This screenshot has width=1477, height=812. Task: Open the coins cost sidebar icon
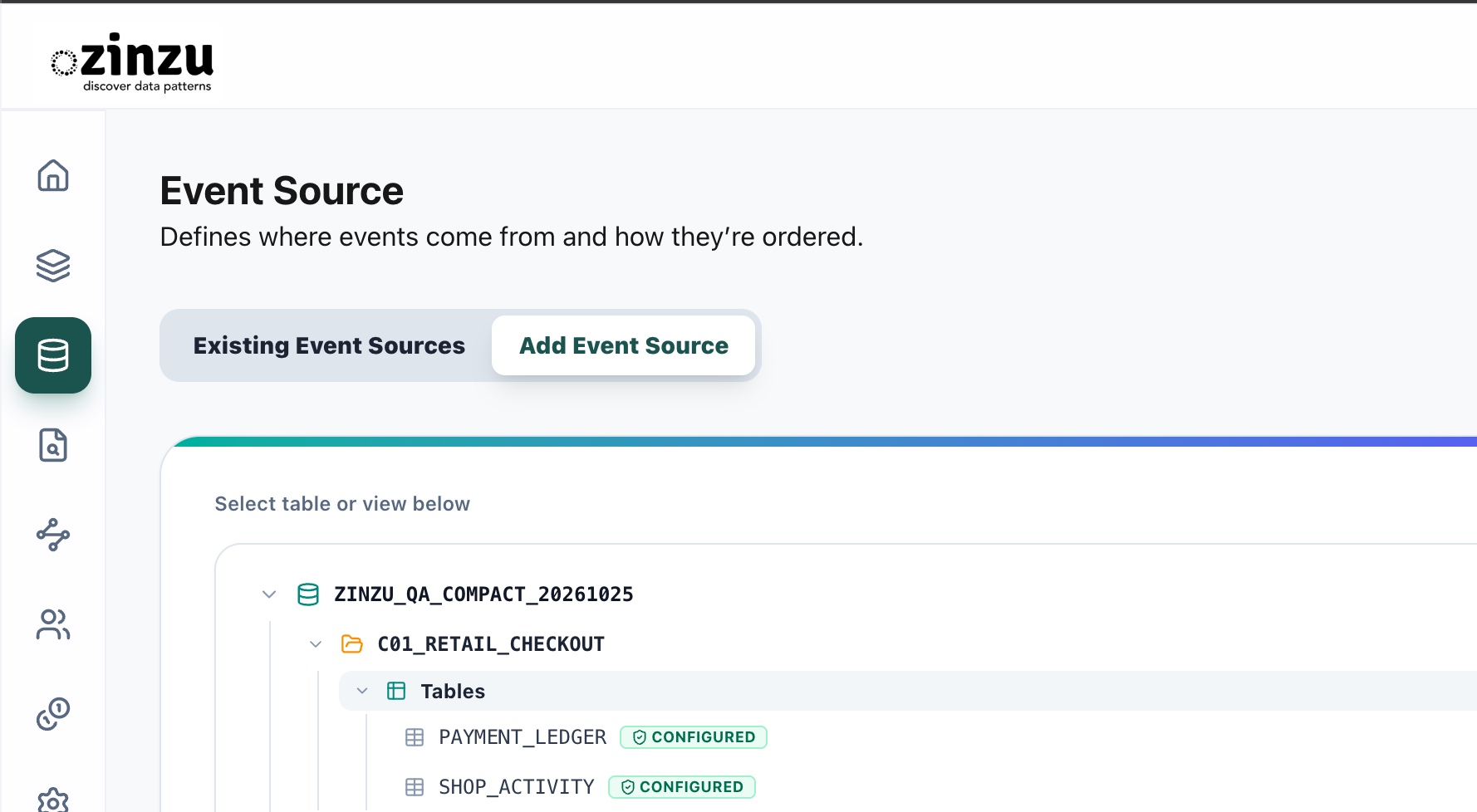pos(53,714)
